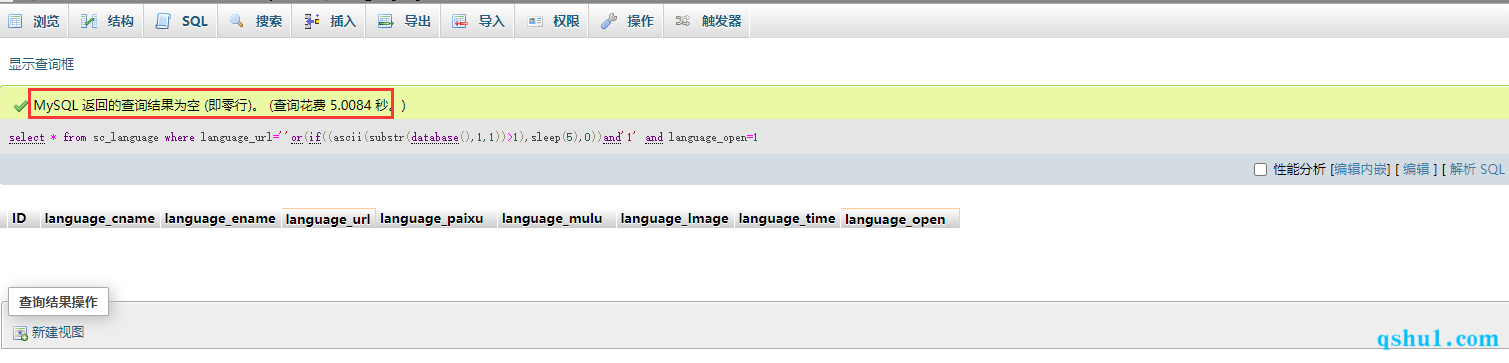Click the 编辑 link
This screenshot has height=363, width=1509.
(1416, 170)
